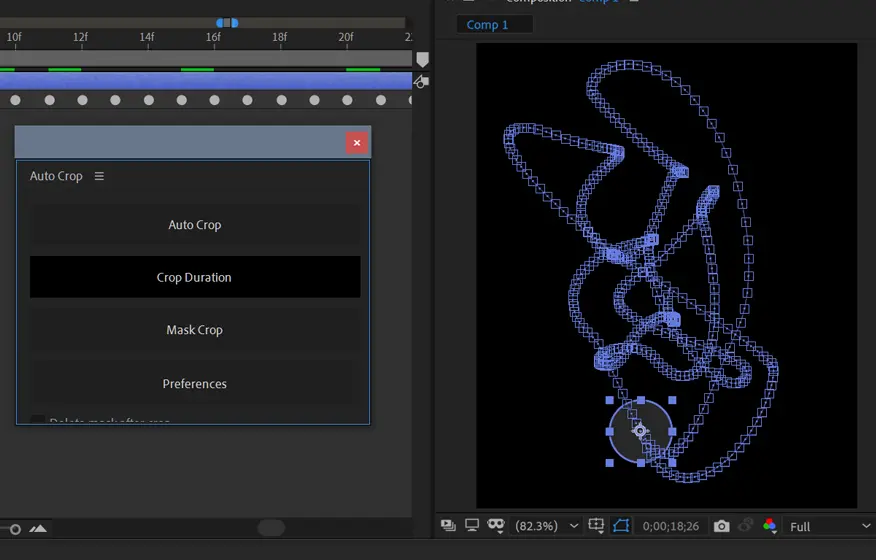Click the 20f mark on time ruler
The image size is (876, 560).
coord(346,37)
